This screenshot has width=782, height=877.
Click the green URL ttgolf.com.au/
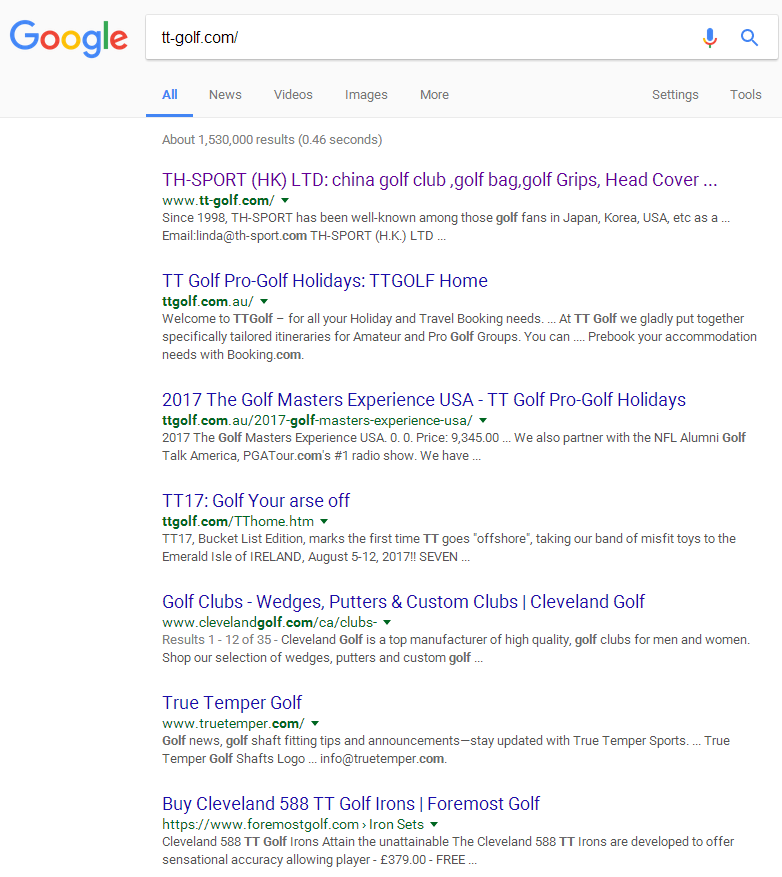pyautogui.click(x=208, y=301)
